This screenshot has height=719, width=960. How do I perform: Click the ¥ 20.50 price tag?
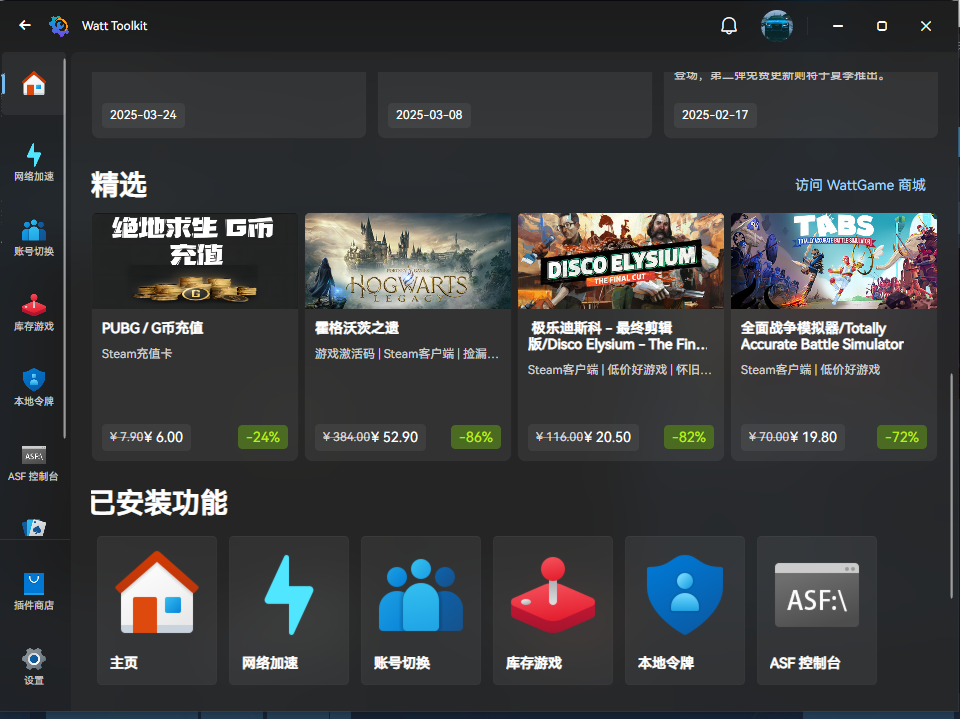coord(583,437)
